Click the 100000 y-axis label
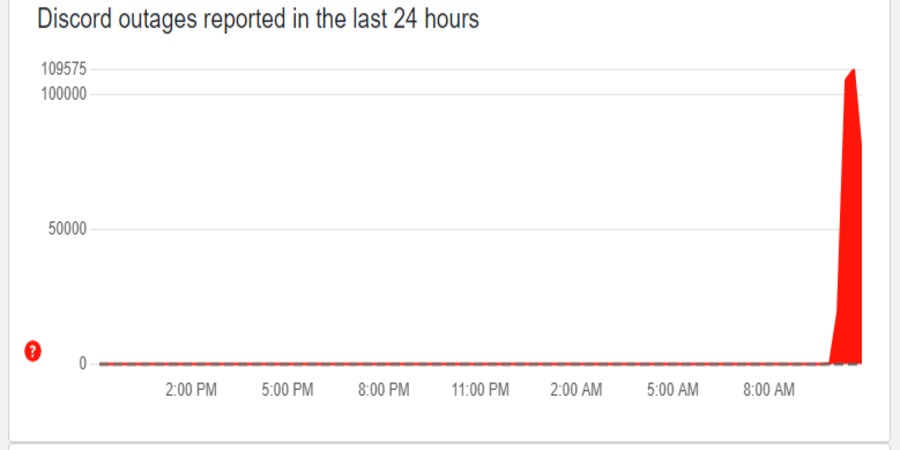The image size is (900, 450). point(63,94)
